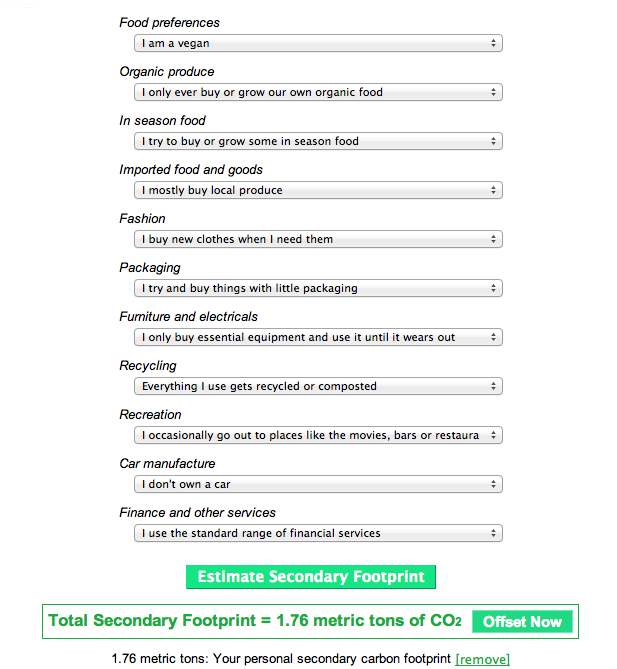The height and width of the screenshot is (669, 617).
Task: Change the Imported food and goods selection
Action: click(318, 190)
